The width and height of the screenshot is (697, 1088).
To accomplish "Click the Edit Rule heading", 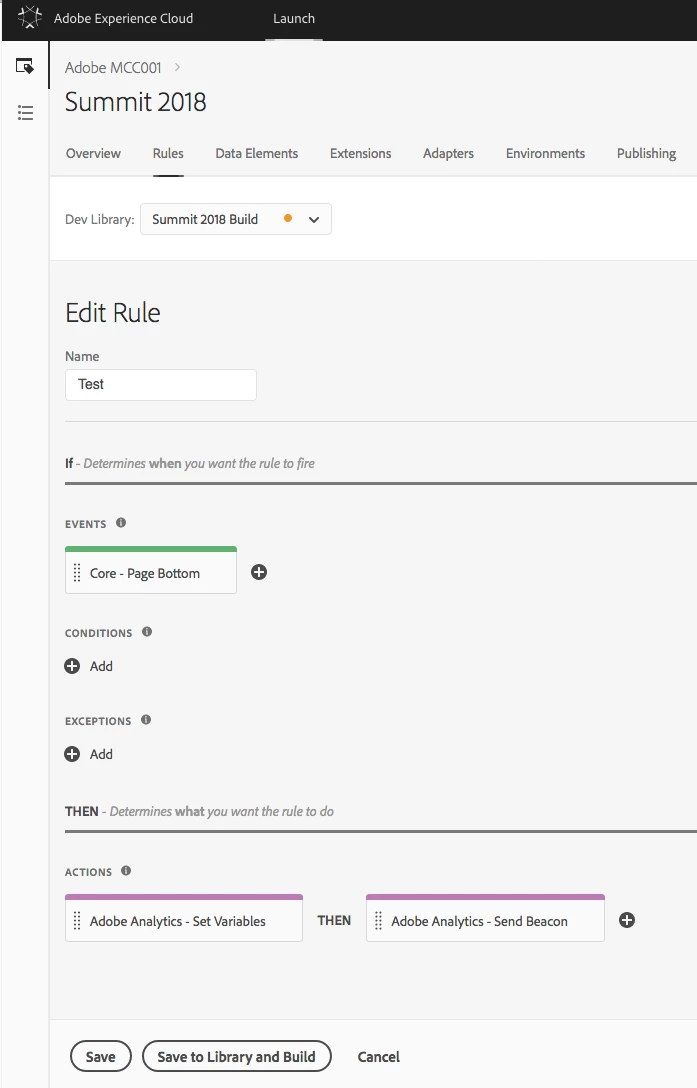I will coord(112,313).
